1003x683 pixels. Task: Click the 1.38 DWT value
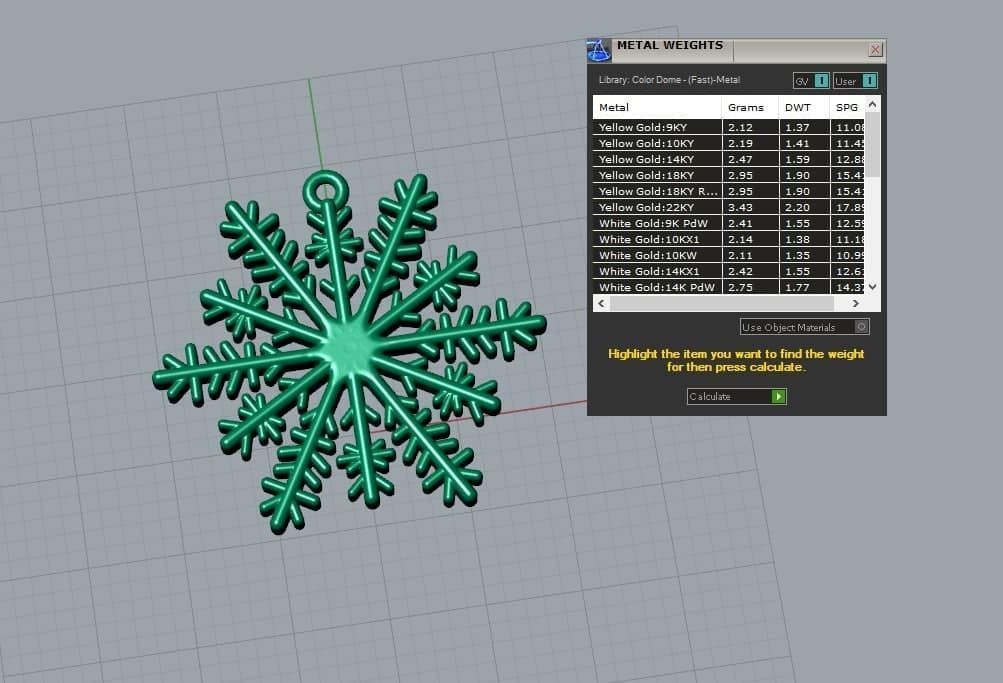[x=797, y=239]
